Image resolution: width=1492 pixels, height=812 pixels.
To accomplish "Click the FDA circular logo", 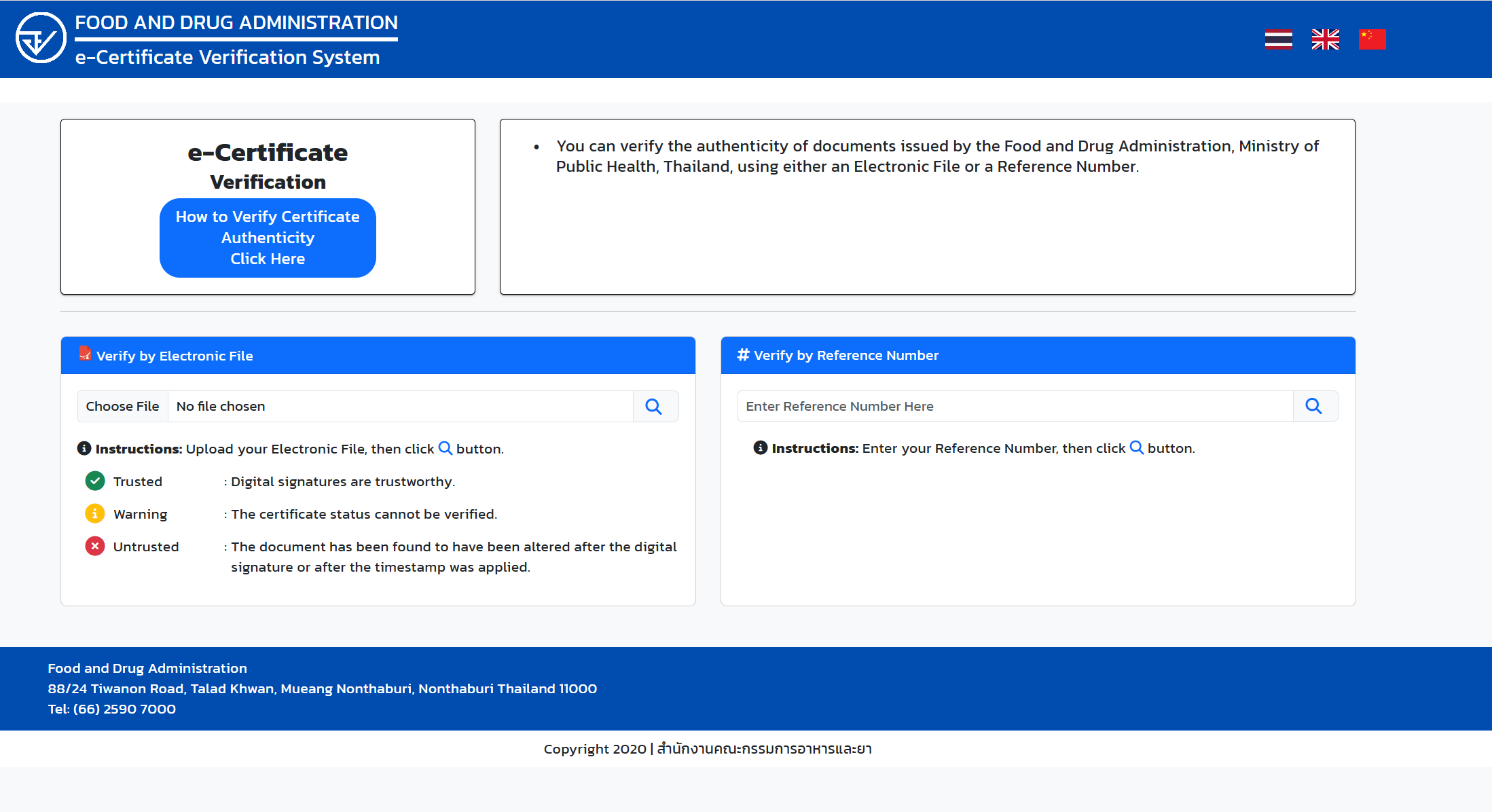I will click(x=41, y=39).
